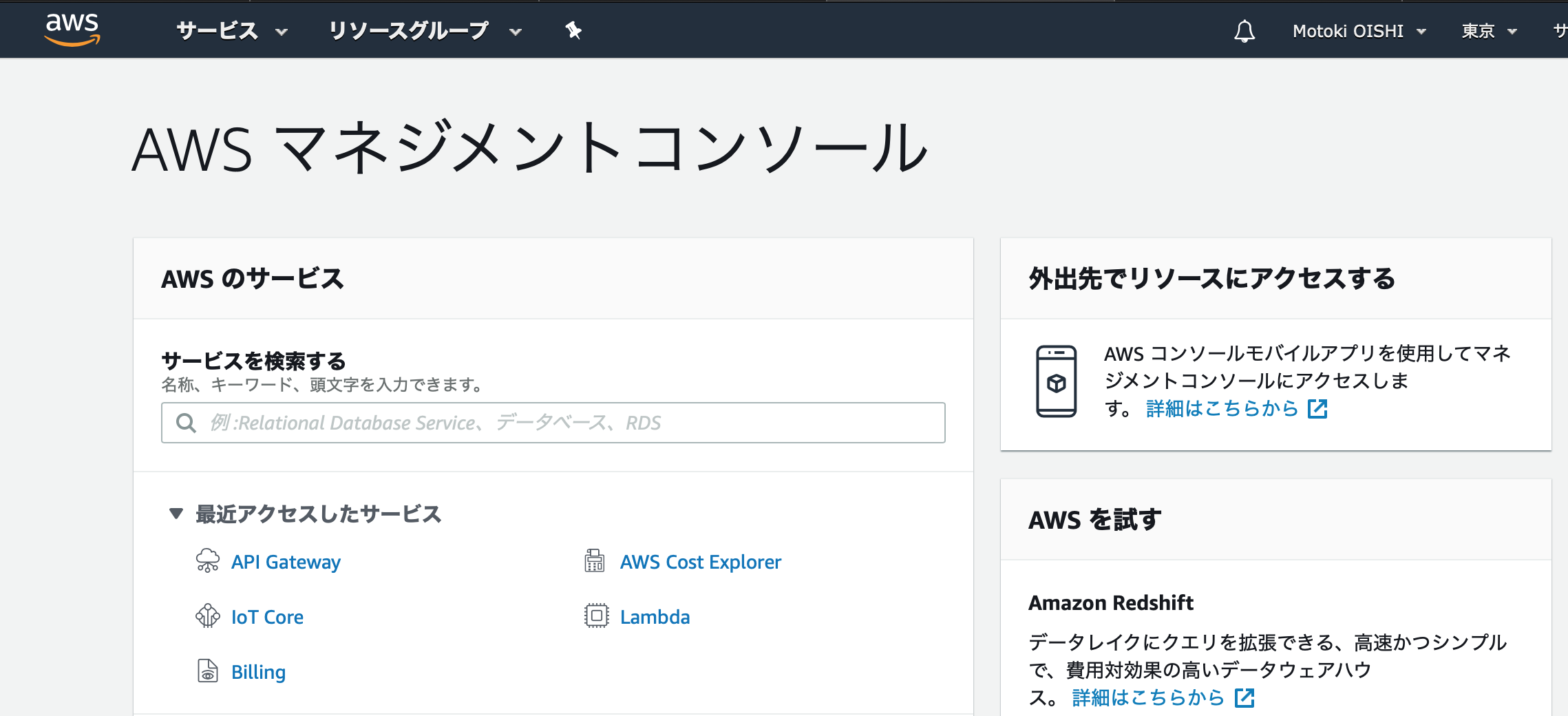Click external link icon under Amazon Redshift
1568x716 pixels.
click(1244, 697)
